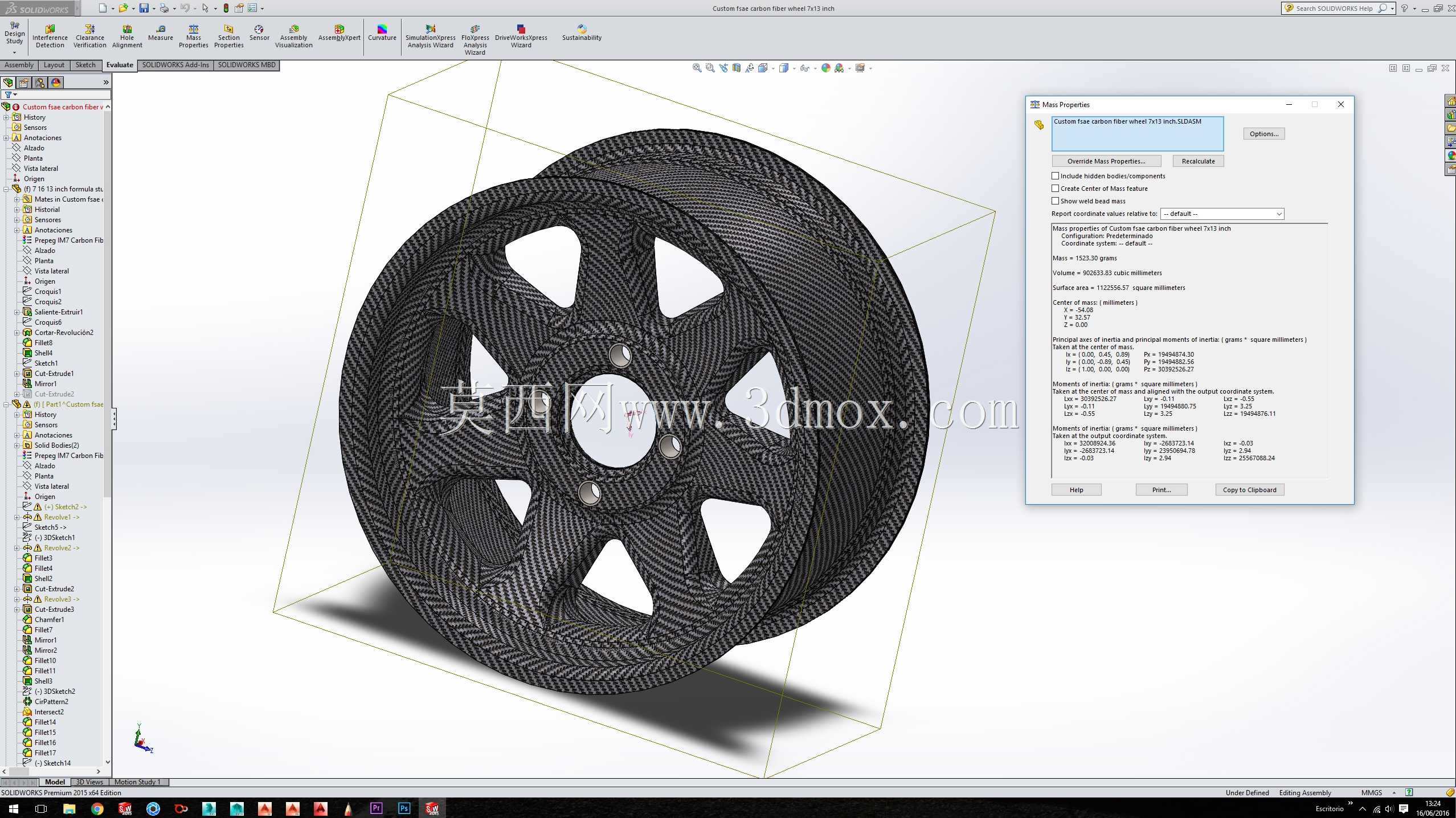
Task: Select the Chamfer1 feature
Action: tap(49, 620)
